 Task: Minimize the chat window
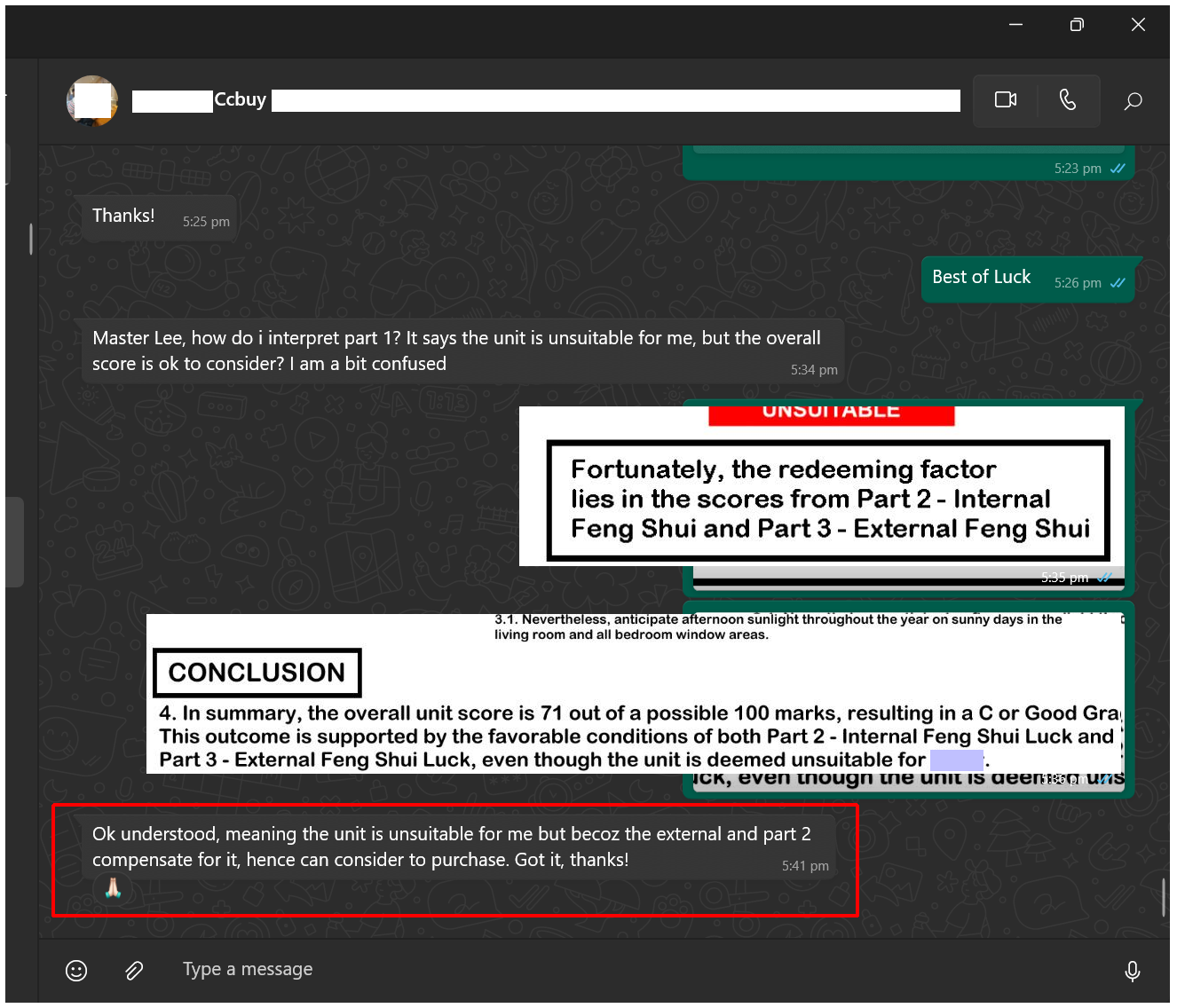(x=1015, y=25)
